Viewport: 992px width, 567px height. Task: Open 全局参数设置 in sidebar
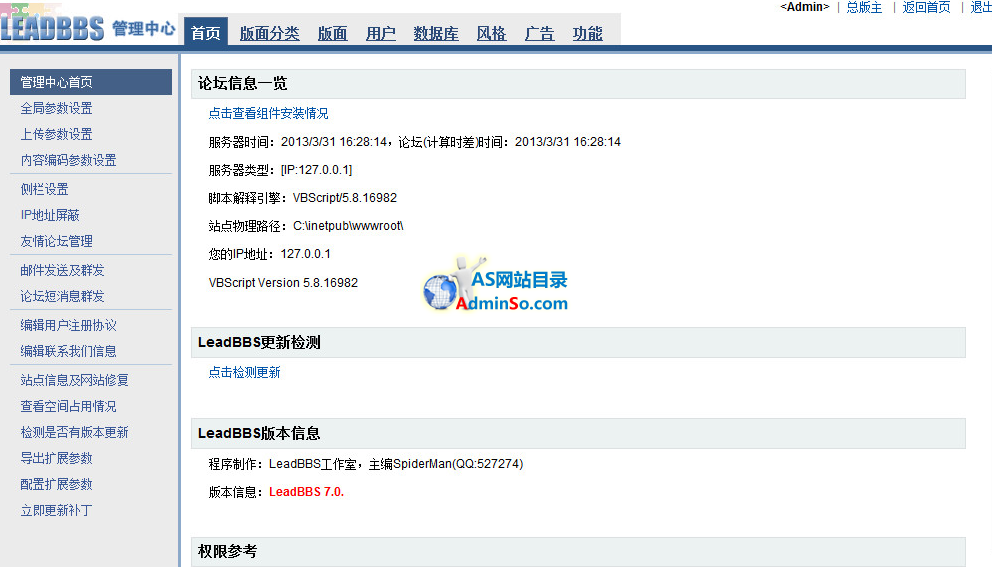tap(56, 108)
